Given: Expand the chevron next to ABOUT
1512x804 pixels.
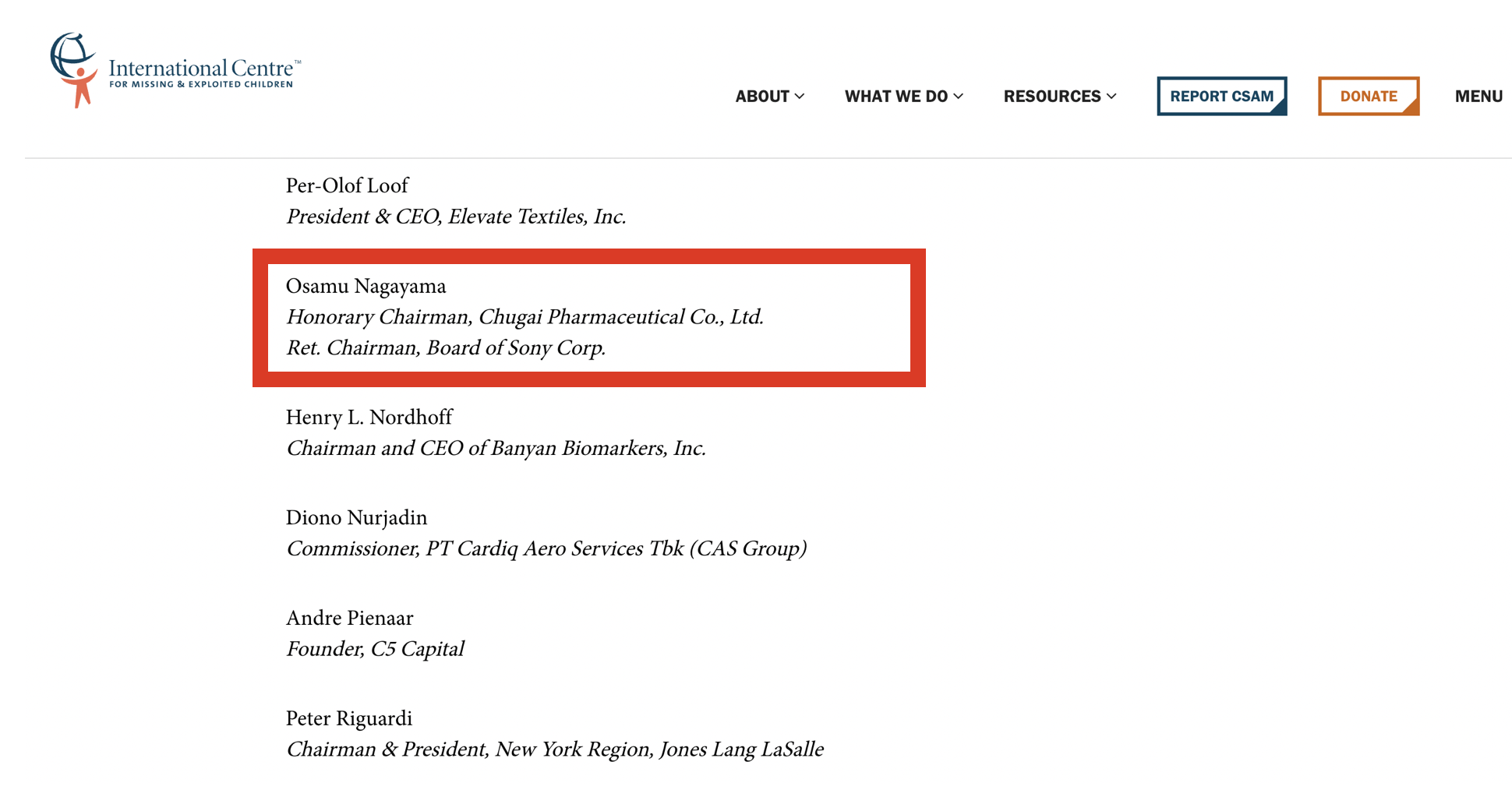Looking at the screenshot, I should 800,97.
